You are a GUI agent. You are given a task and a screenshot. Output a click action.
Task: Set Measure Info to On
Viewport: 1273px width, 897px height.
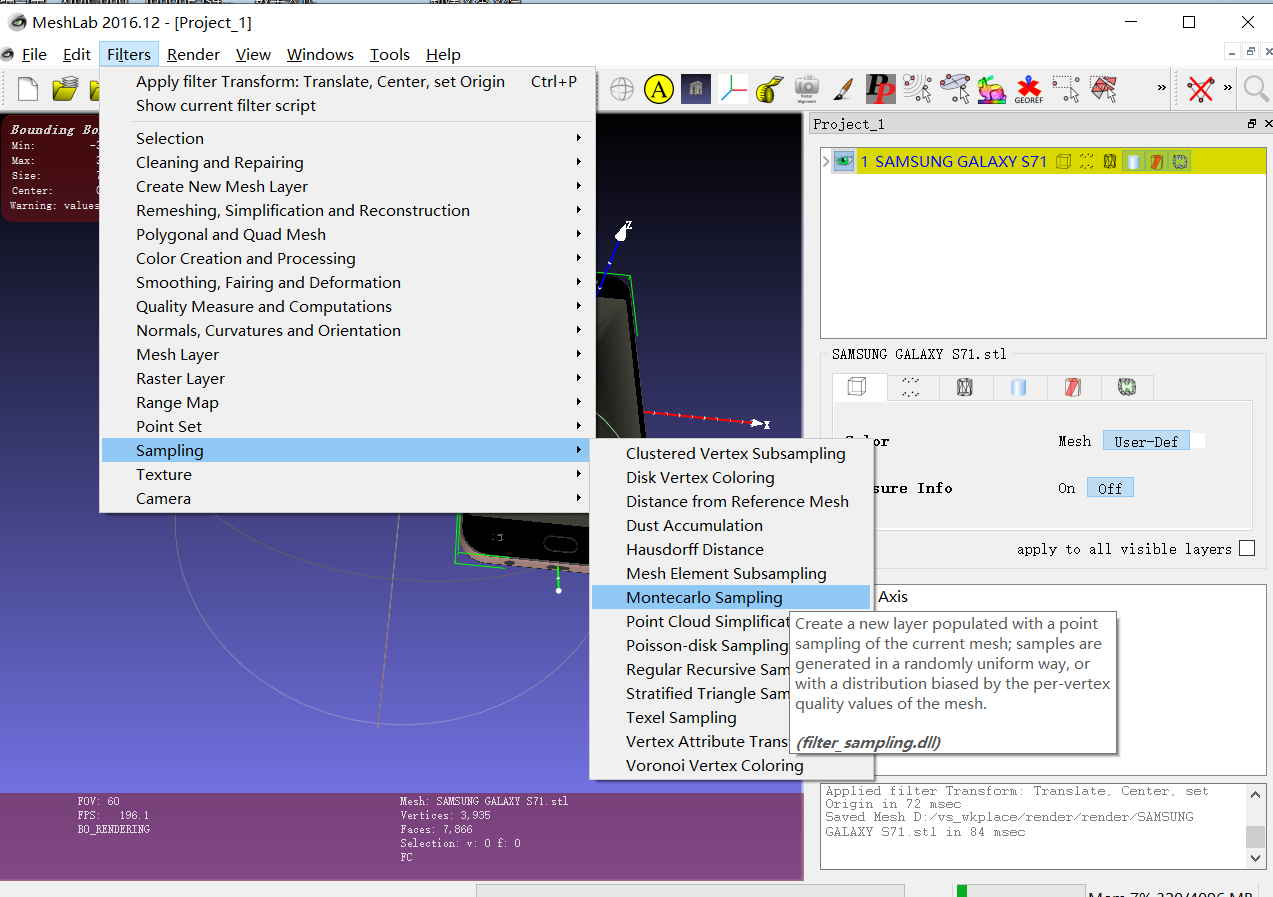1067,488
